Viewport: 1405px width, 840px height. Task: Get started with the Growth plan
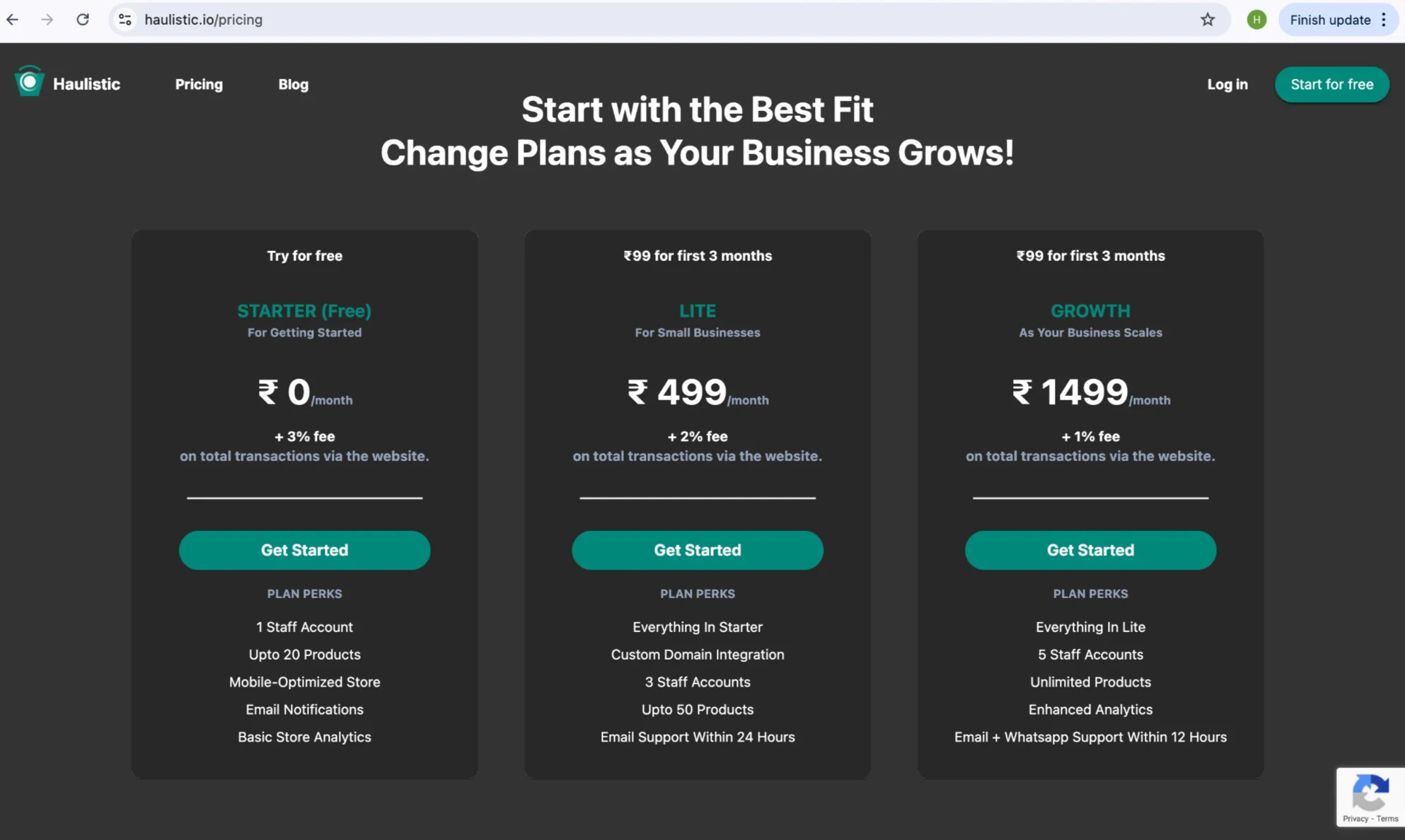tap(1090, 550)
